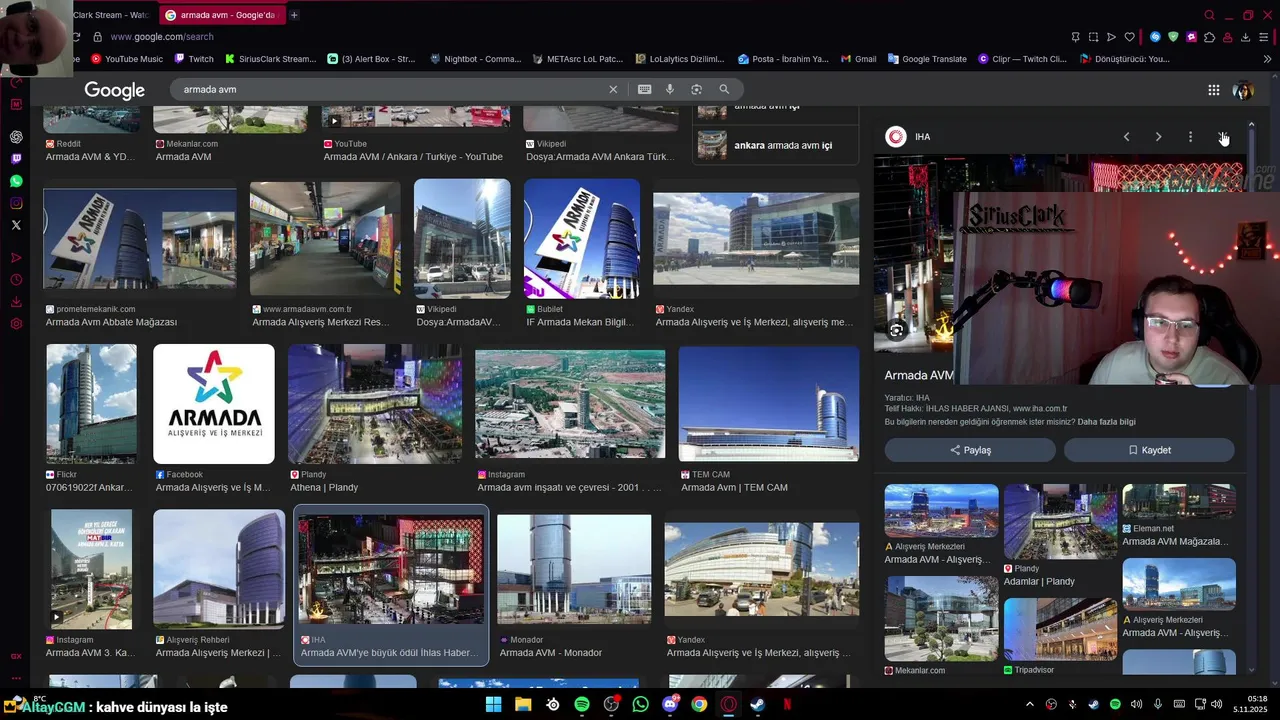
Task: Open browser downloads toolbar icon
Action: (1246, 37)
